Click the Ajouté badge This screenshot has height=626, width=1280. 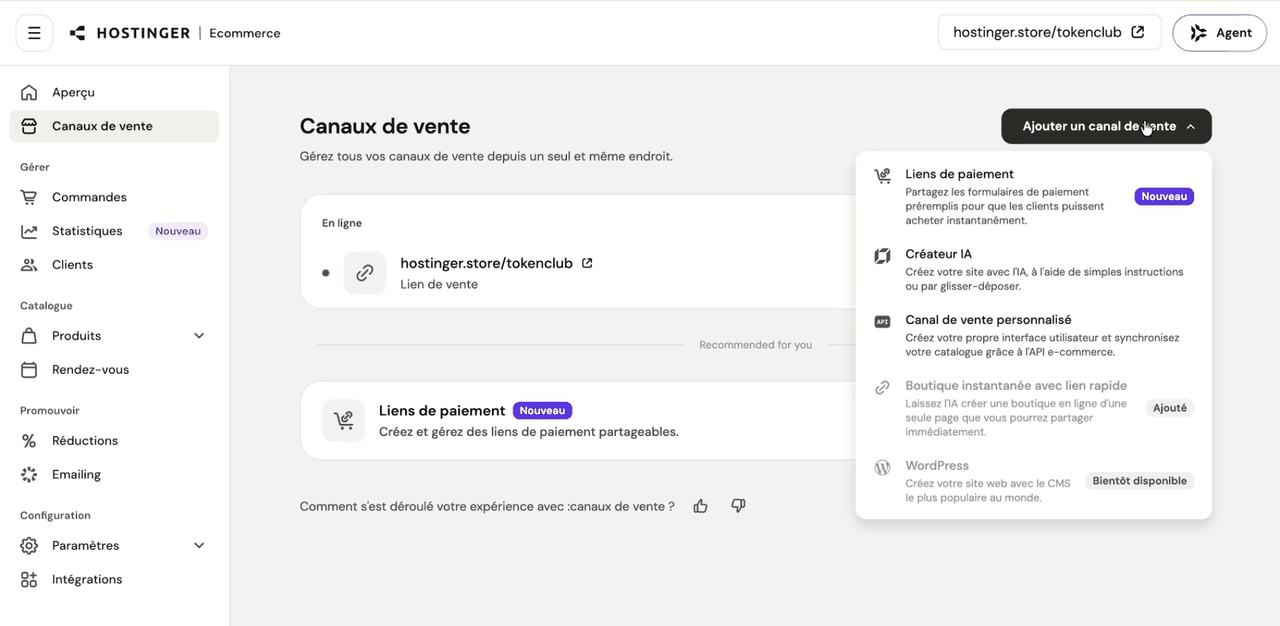(1170, 408)
